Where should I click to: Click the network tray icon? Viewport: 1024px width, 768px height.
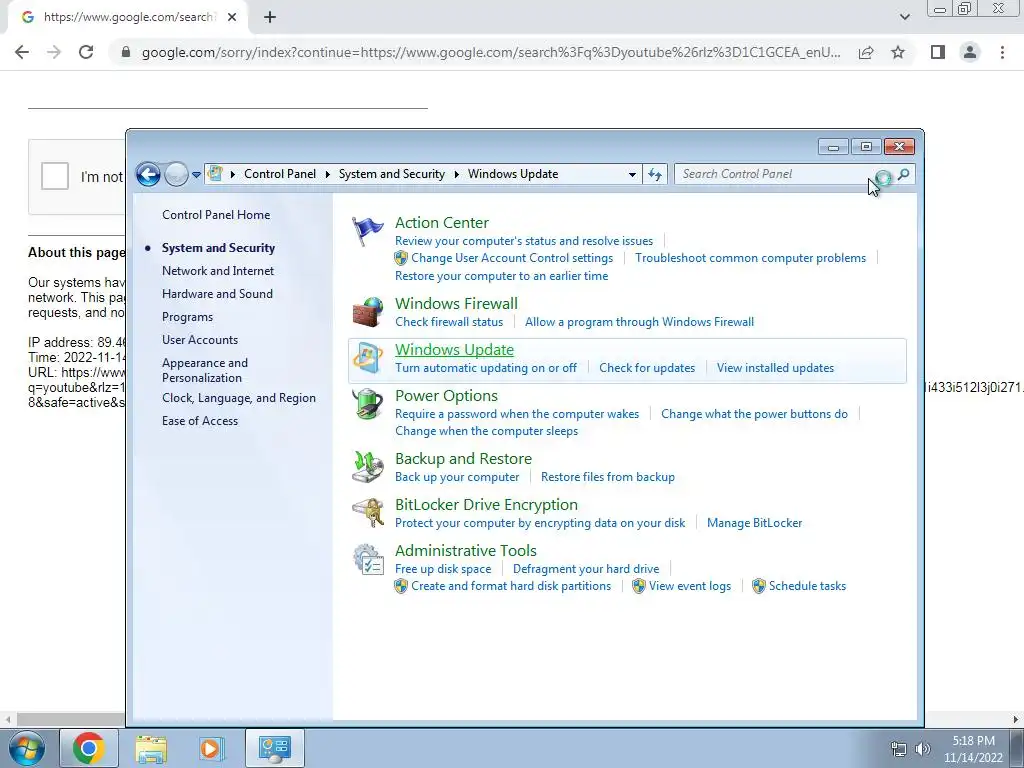point(899,748)
